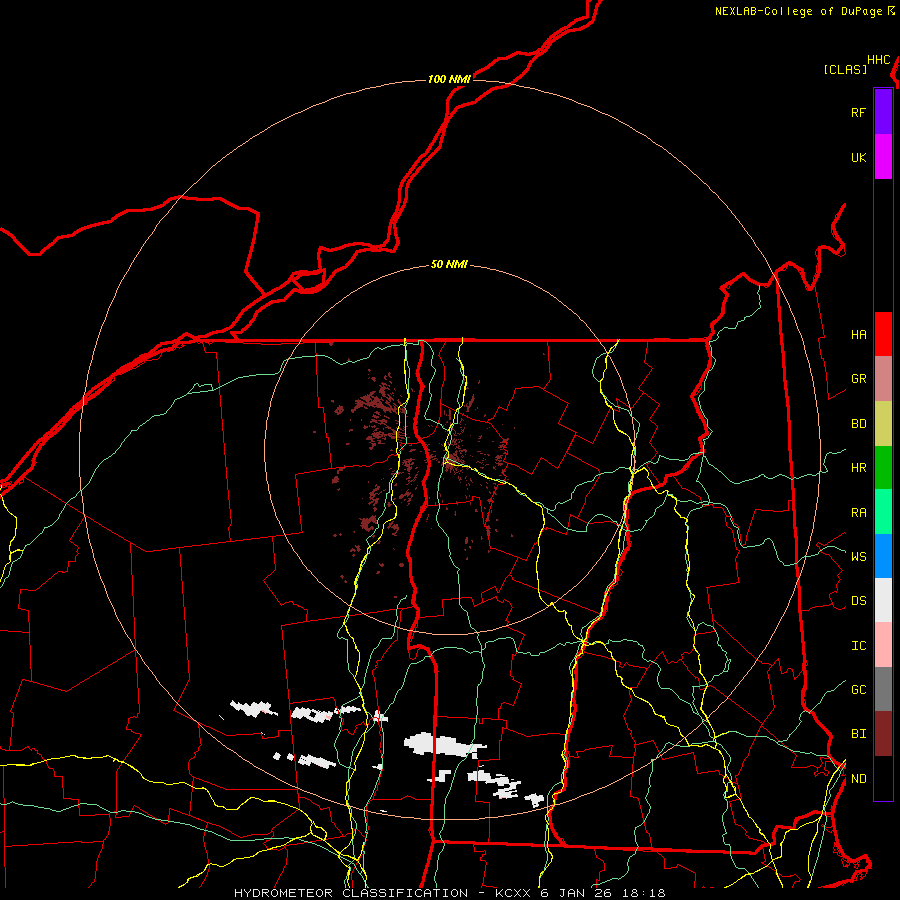The height and width of the screenshot is (900, 900).
Task: Click the IC legend label
Action: [x=858, y=646]
